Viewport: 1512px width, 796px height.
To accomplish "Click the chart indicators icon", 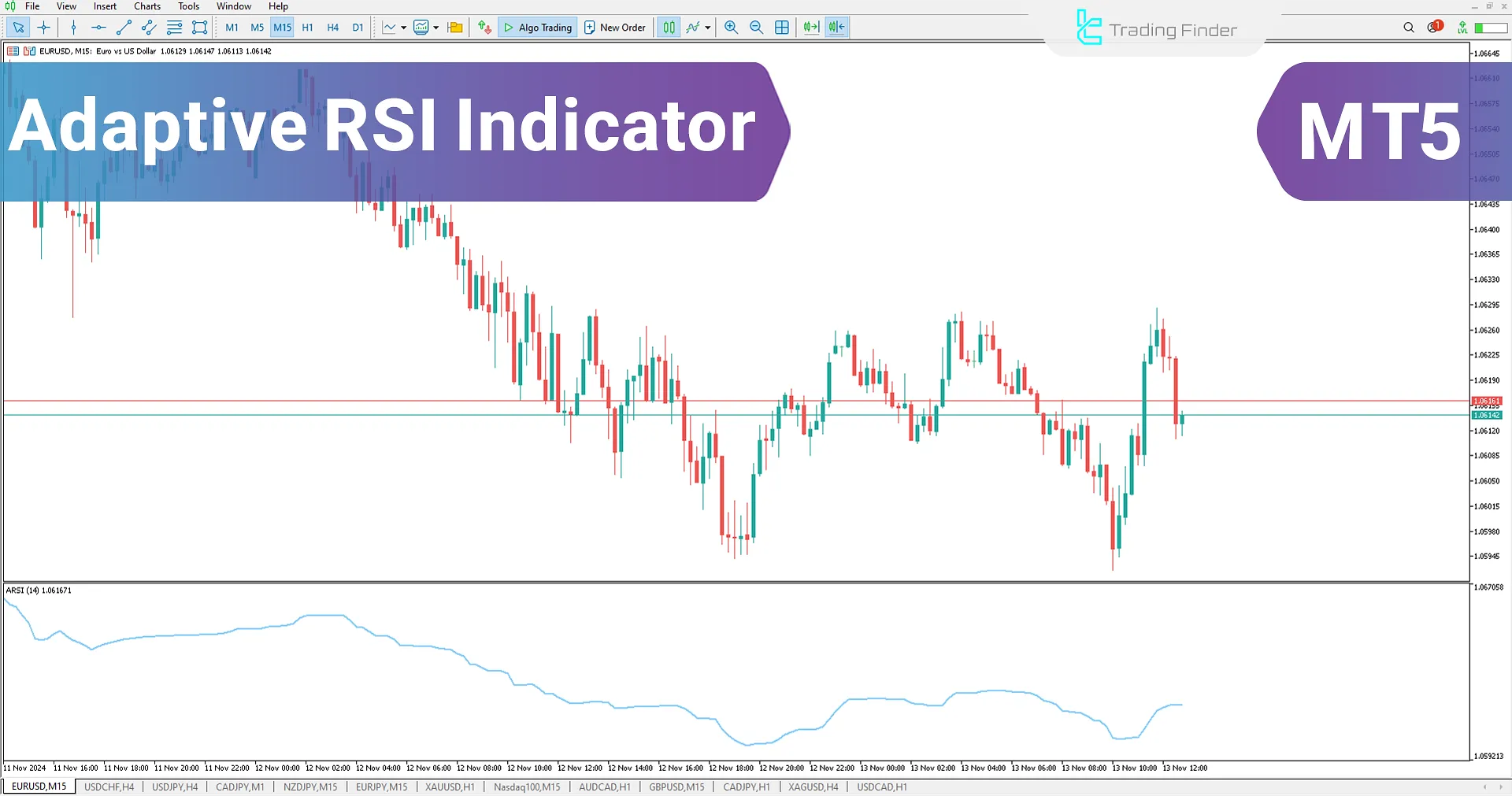I will pyautogui.click(x=693, y=28).
